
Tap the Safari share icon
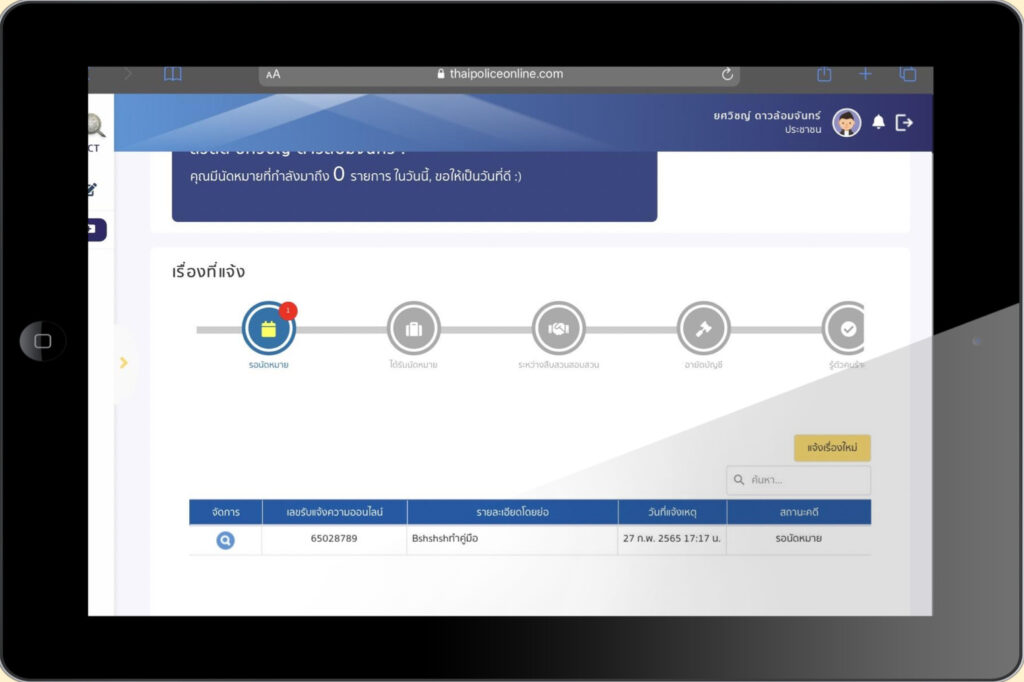tap(824, 74)
